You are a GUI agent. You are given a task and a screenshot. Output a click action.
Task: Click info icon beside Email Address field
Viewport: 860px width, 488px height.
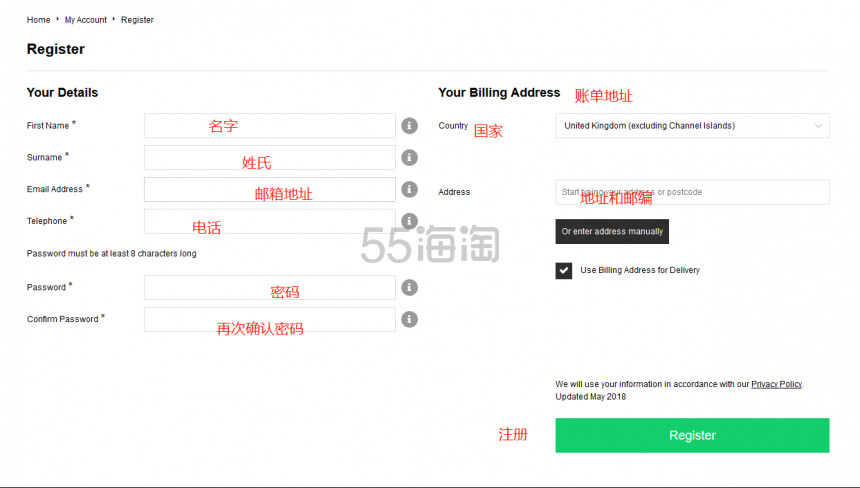[x=409, y=189]
